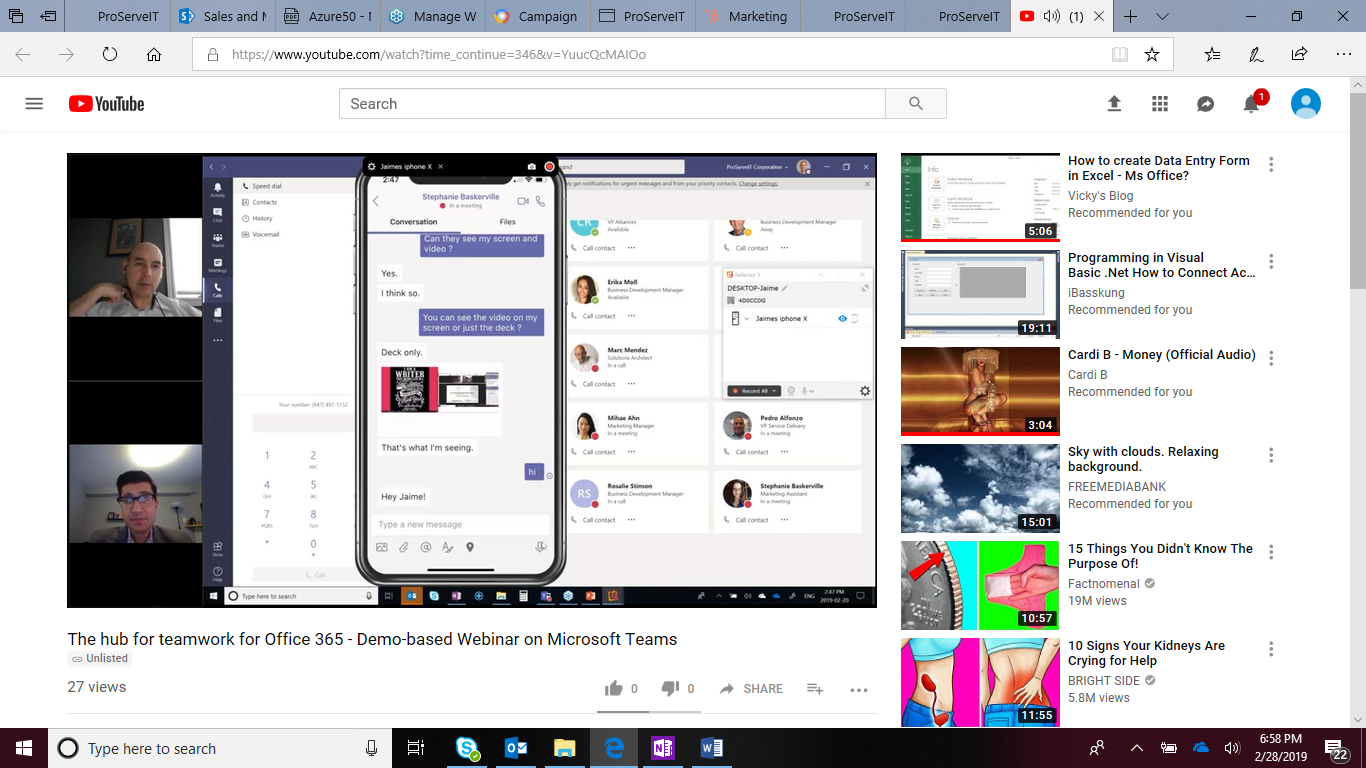Click the SHARE button

pyautogui.click(x=750, y=688)
